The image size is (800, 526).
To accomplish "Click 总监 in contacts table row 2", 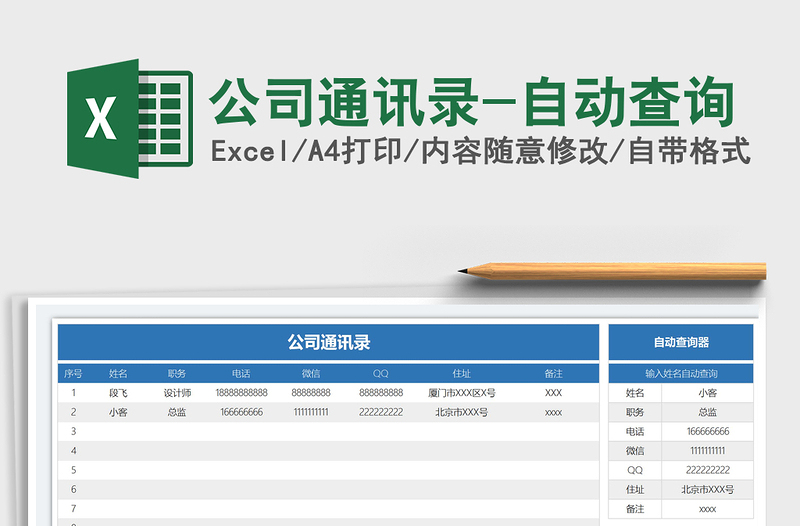I will pos(177,412).
